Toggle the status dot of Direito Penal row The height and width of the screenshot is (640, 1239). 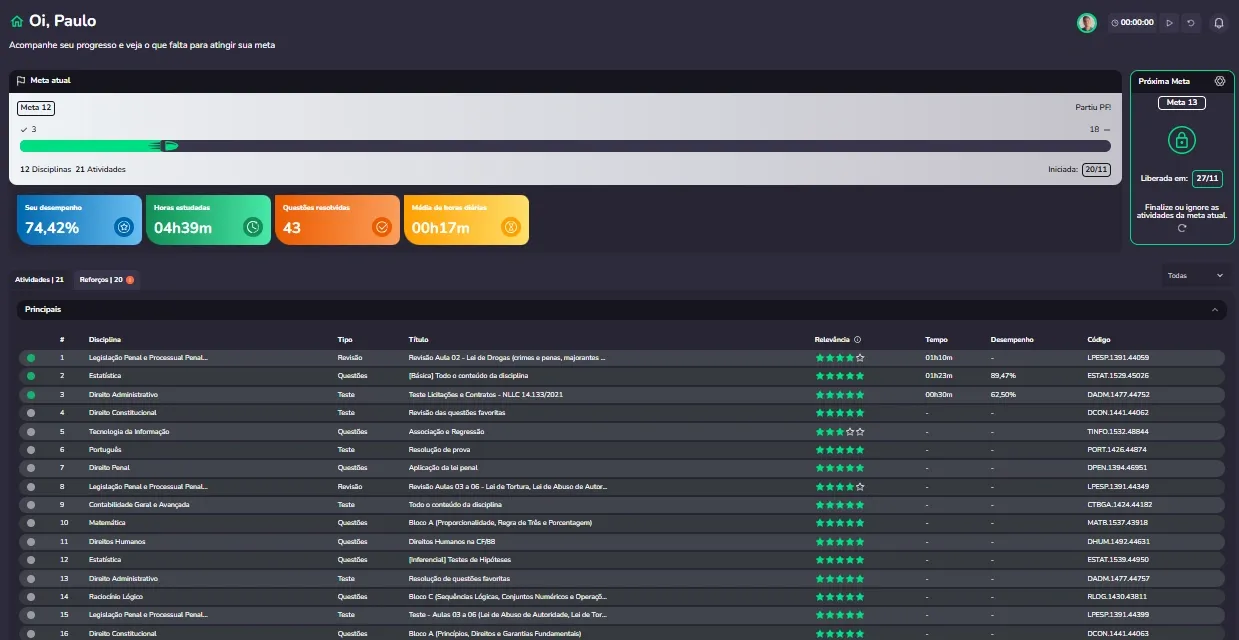[31, 467]
